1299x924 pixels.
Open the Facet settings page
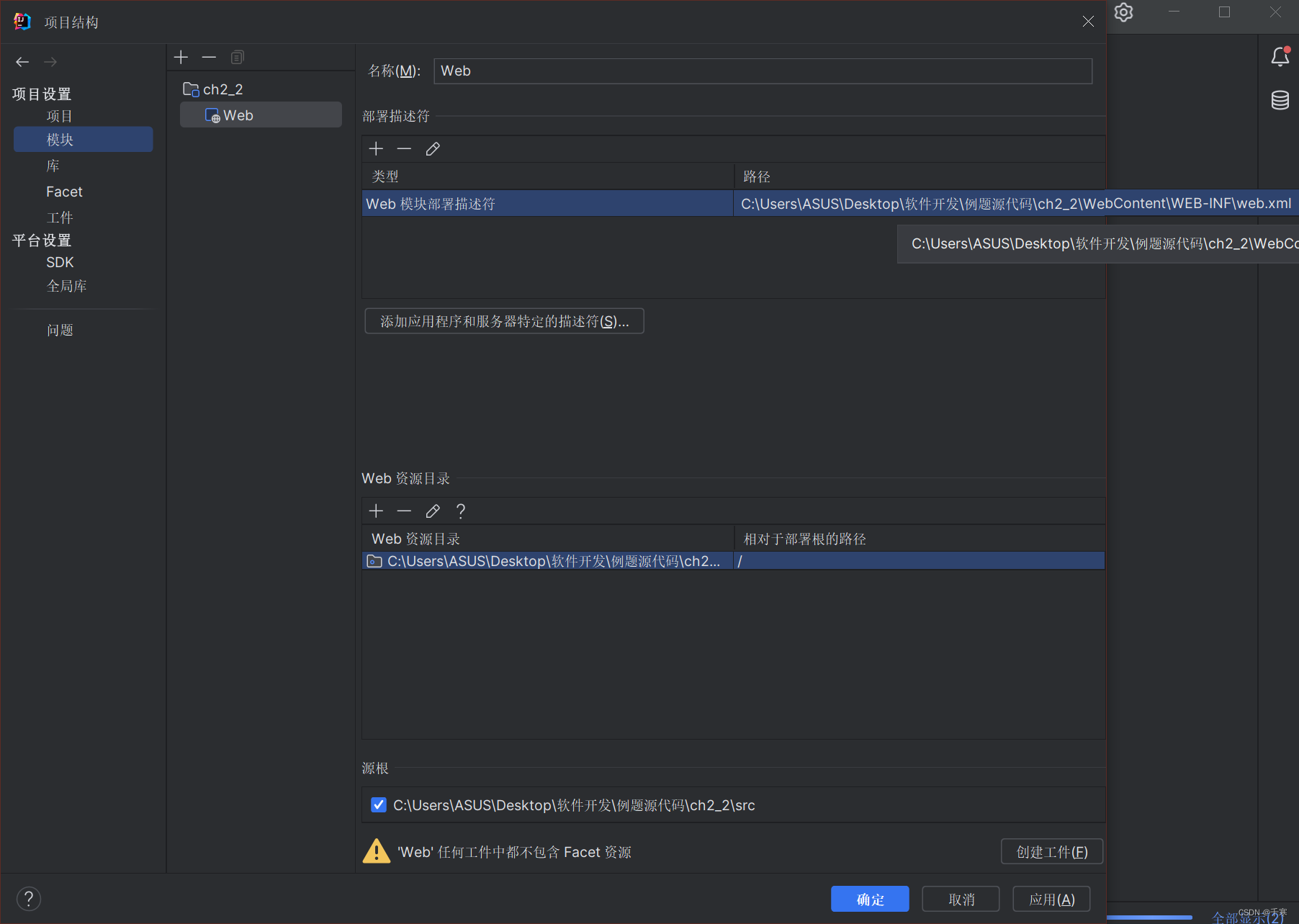[x=64, y=192]
